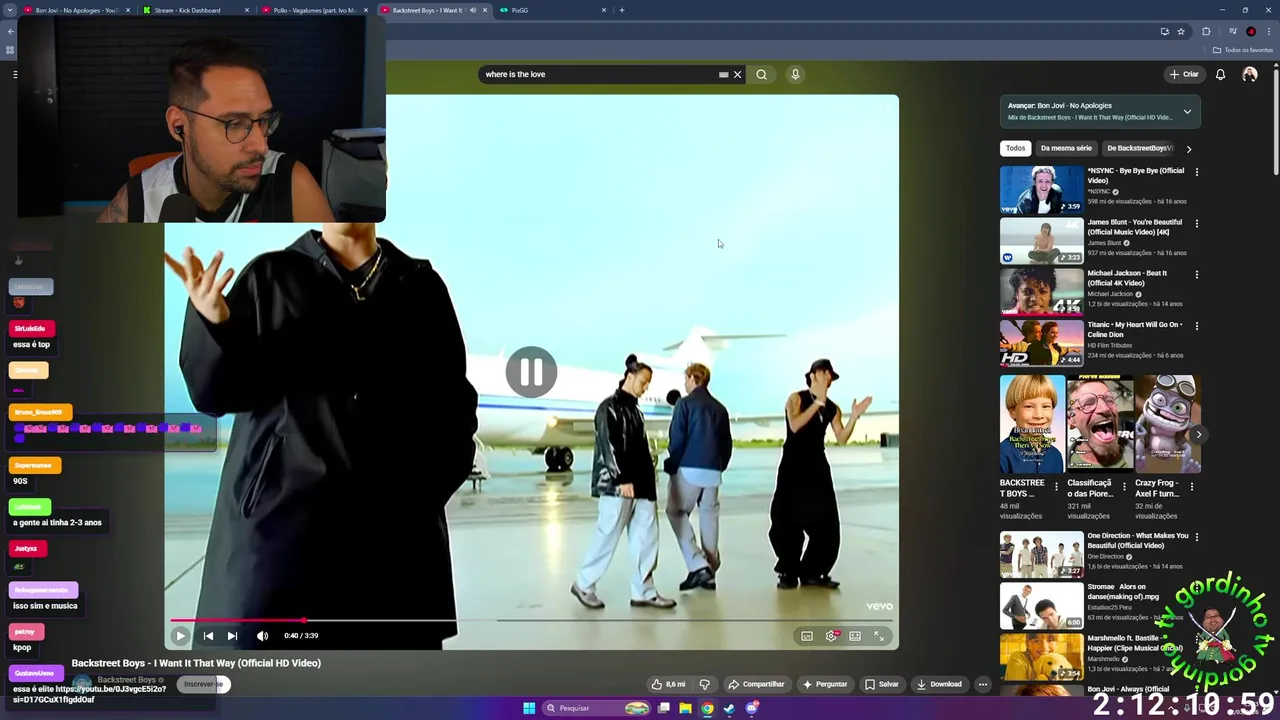
Task: Select the Todos filter chip
Action: click(x=1015, y=148)
